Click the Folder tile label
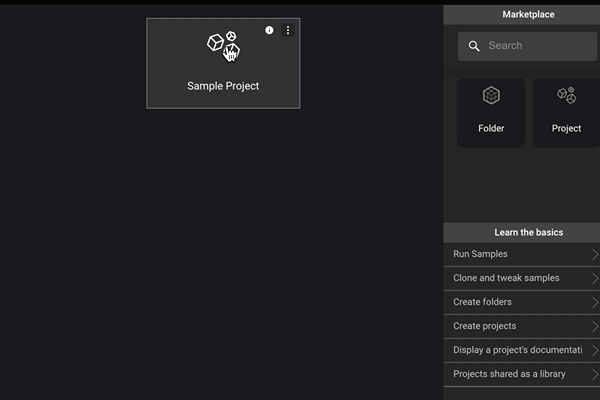Screen dimensions: 600x400 tap(491, 128)
